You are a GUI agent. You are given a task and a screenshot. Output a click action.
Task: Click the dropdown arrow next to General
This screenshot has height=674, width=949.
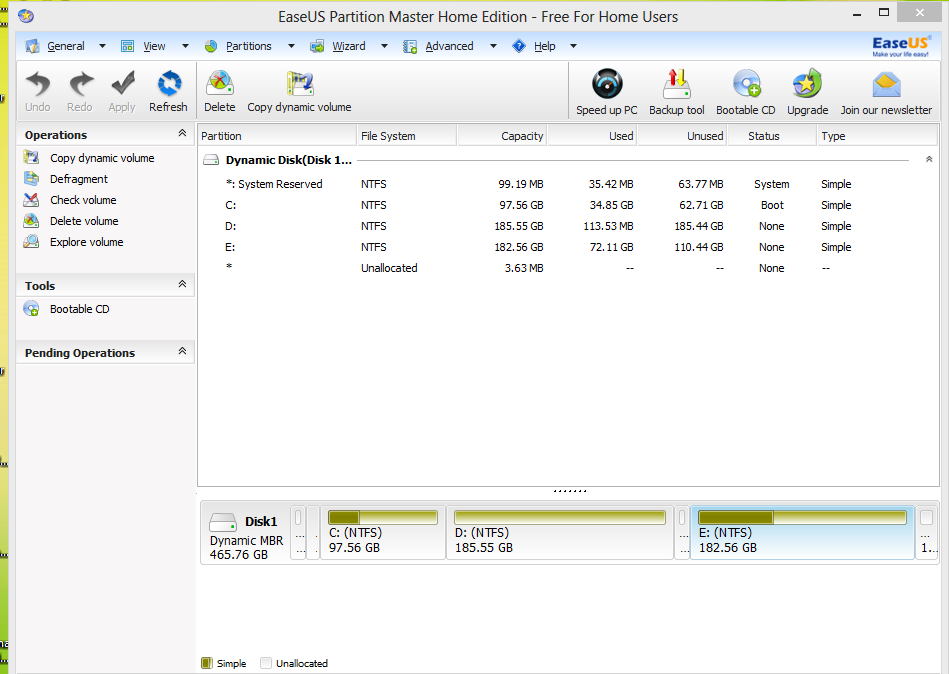[102, 46]
